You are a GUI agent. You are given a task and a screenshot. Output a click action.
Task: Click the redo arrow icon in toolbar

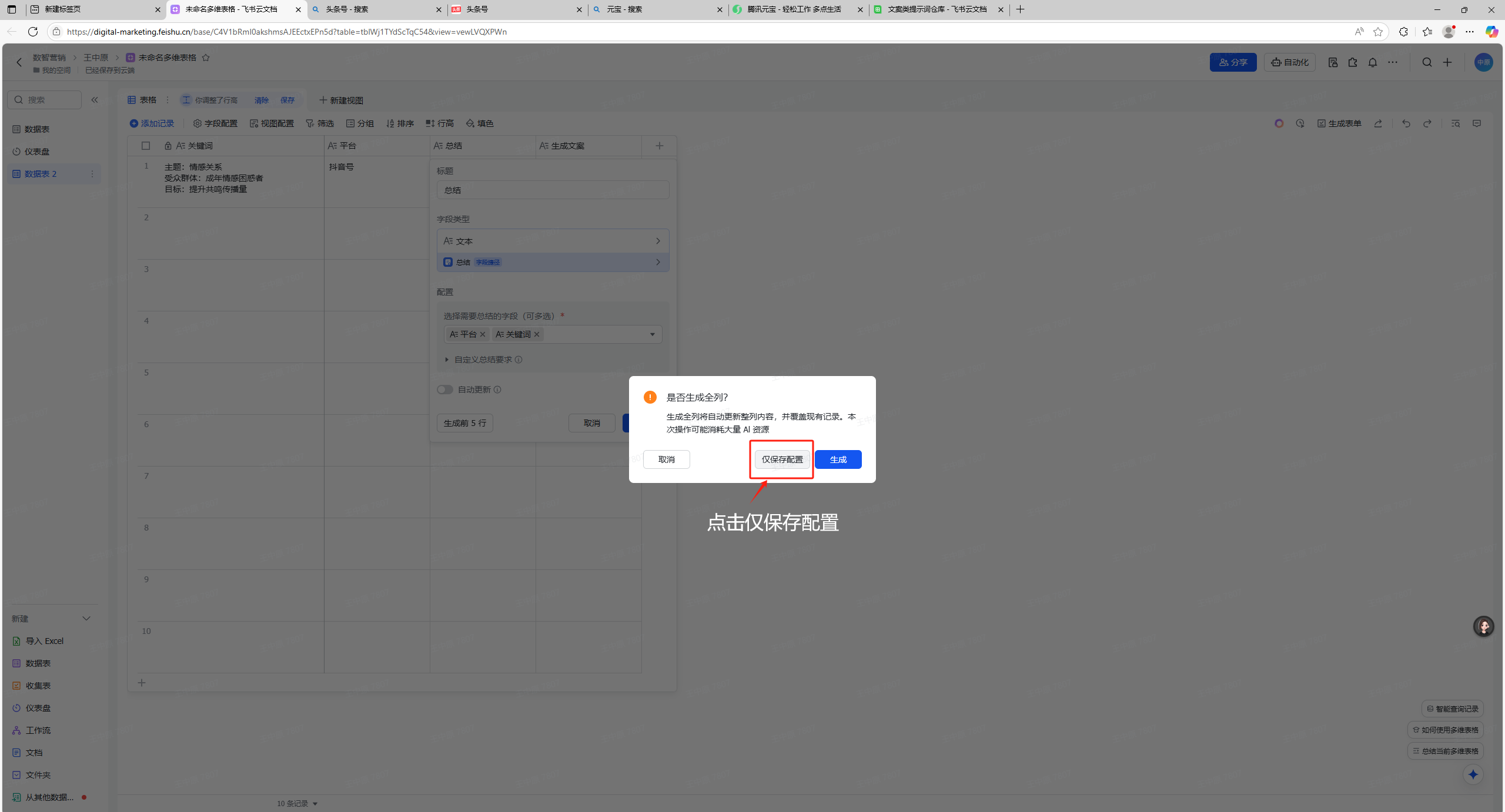(x=1427, y=123)
